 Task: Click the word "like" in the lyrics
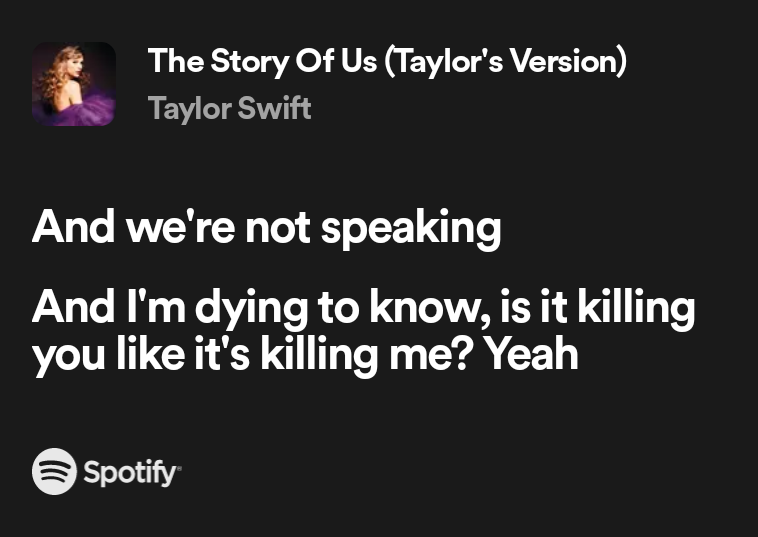click(x=151, y=354)
